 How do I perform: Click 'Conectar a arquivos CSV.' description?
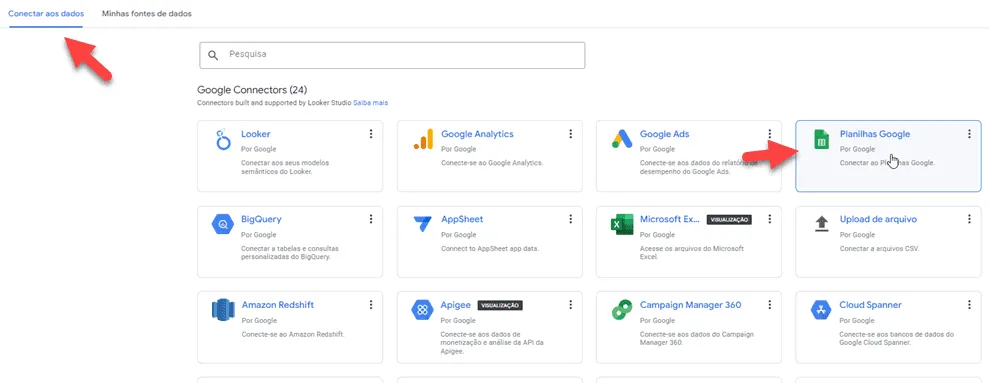[879, 249]
